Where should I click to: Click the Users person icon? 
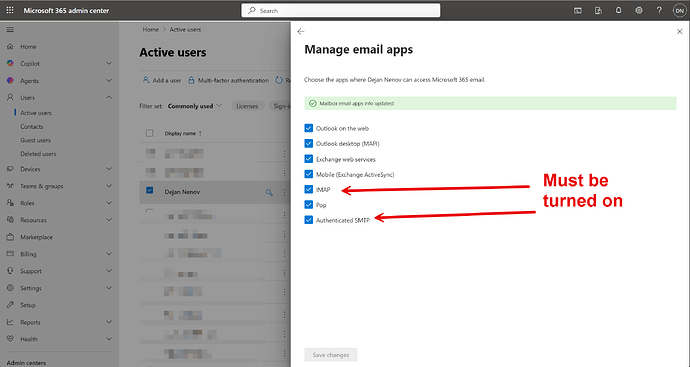point(10,97)
